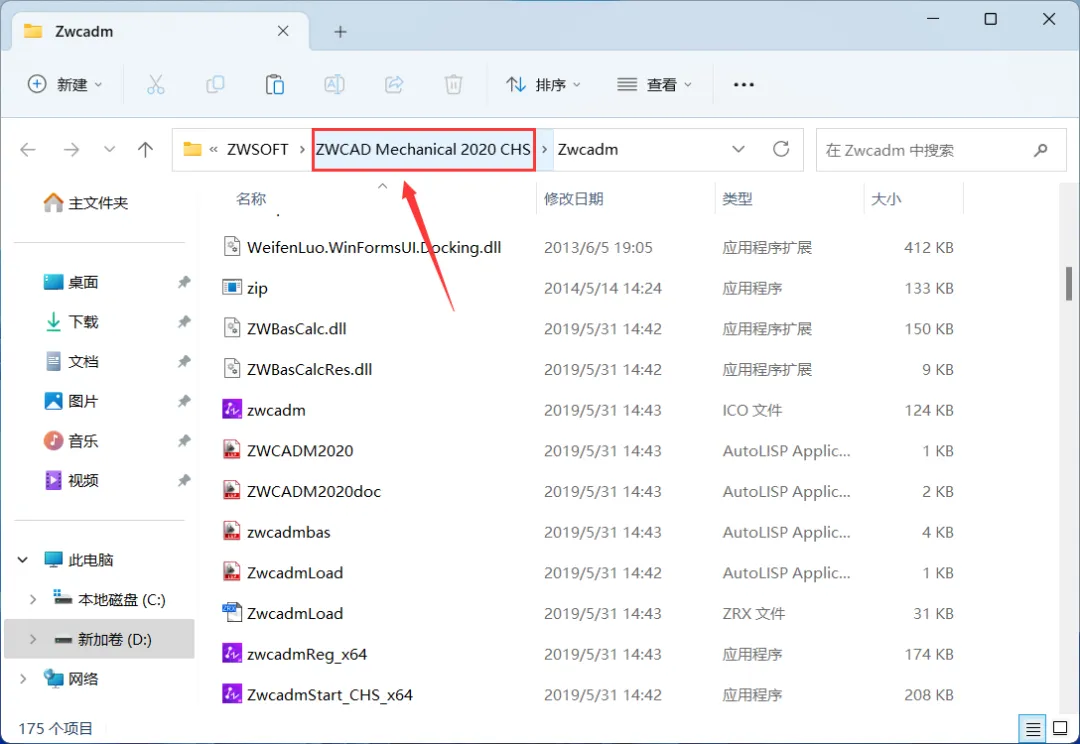Sort by 名称 column header

click(x=251, y=199)
